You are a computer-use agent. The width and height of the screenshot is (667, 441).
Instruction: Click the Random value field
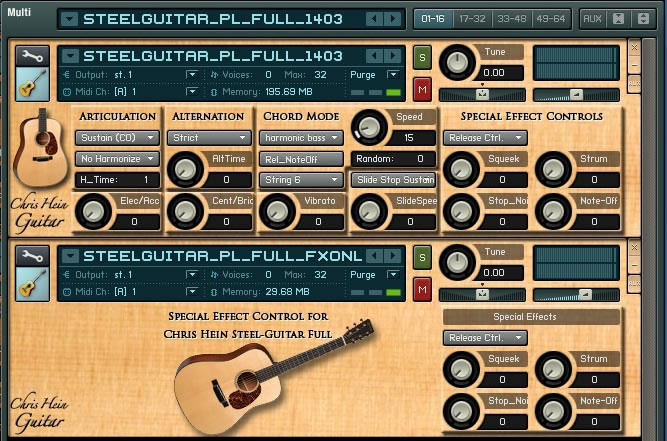click(393, 159)
